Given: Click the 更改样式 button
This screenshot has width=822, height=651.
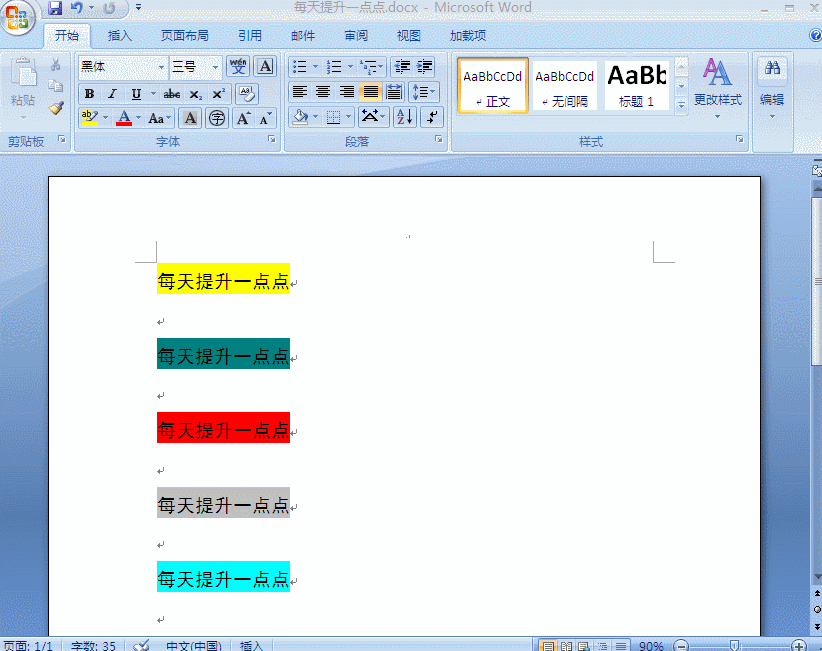Looking at the screenshot, I should (718, 86).
